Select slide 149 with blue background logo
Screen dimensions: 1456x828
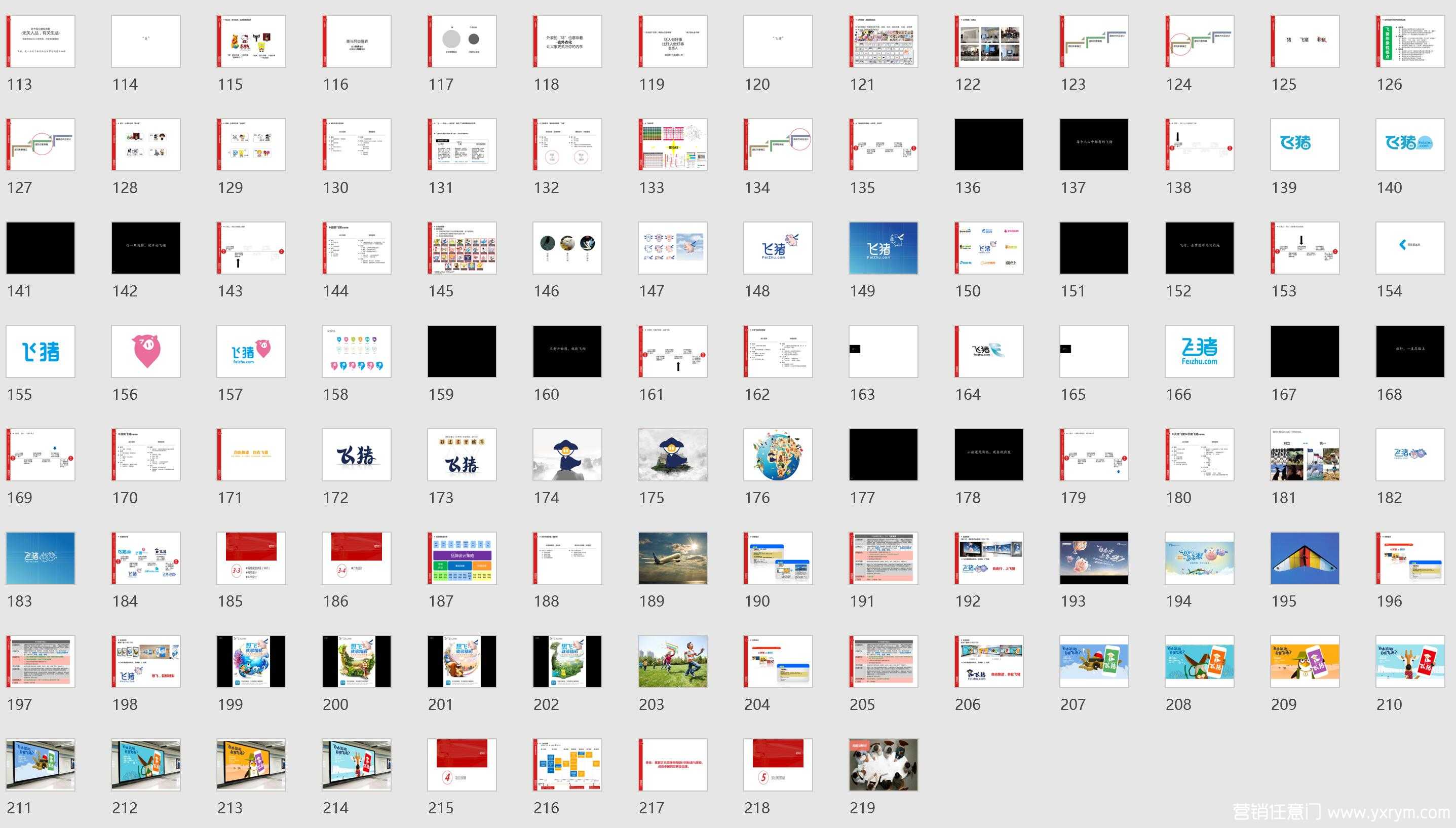[x=883, y=248]
